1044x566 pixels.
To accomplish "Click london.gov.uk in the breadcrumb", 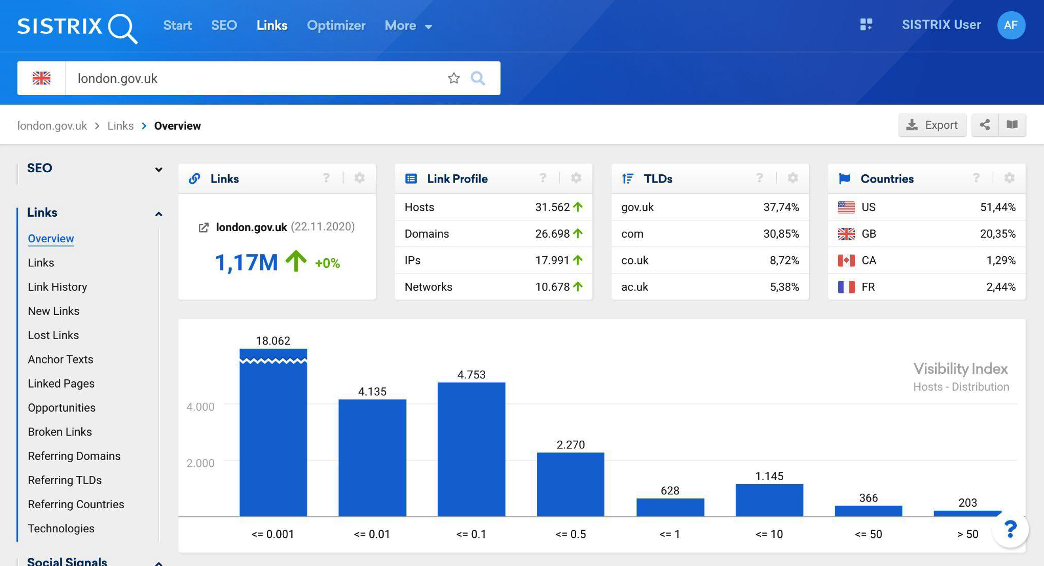I will click(x=52, y=126).
